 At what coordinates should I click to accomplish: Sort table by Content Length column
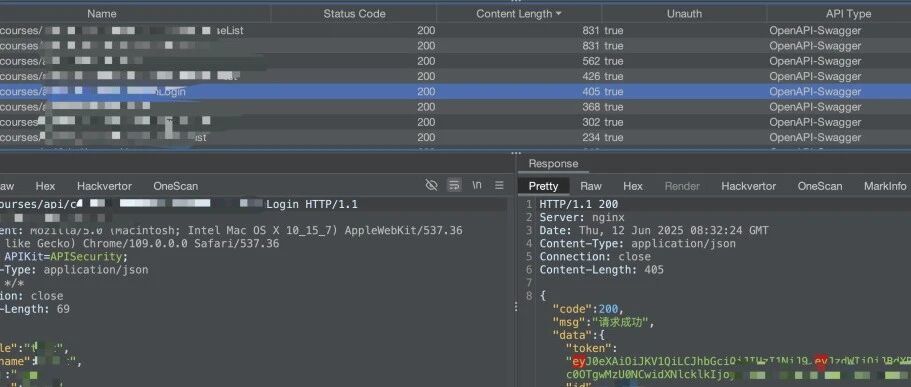519,13
